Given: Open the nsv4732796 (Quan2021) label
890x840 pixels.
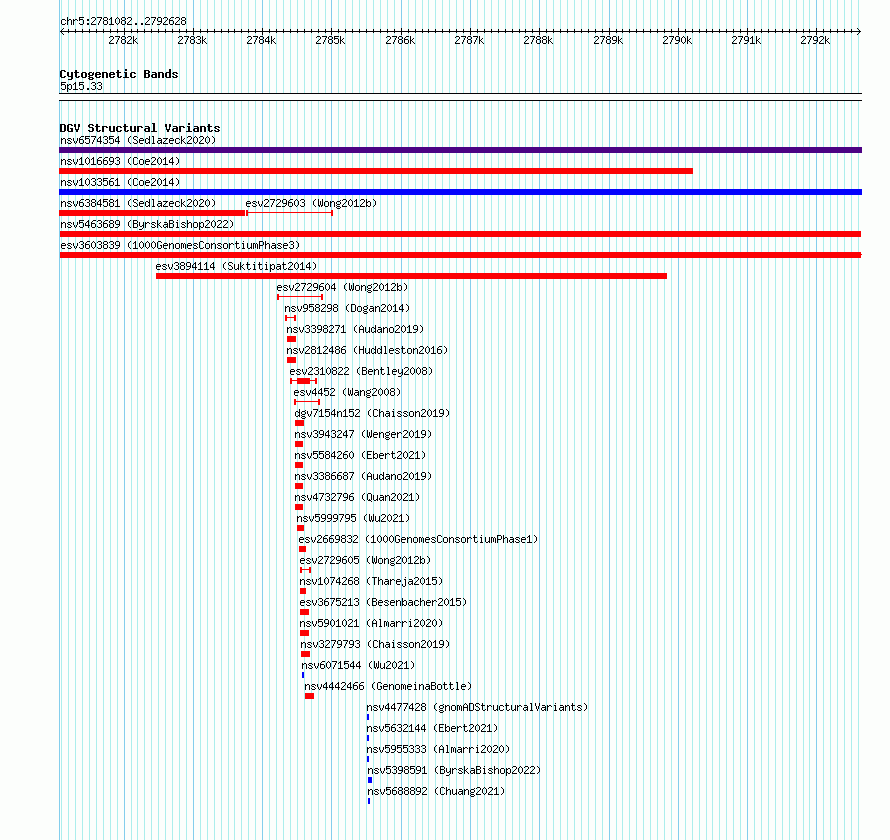Looking at the screenshot, I should click(x=357, y=497).
